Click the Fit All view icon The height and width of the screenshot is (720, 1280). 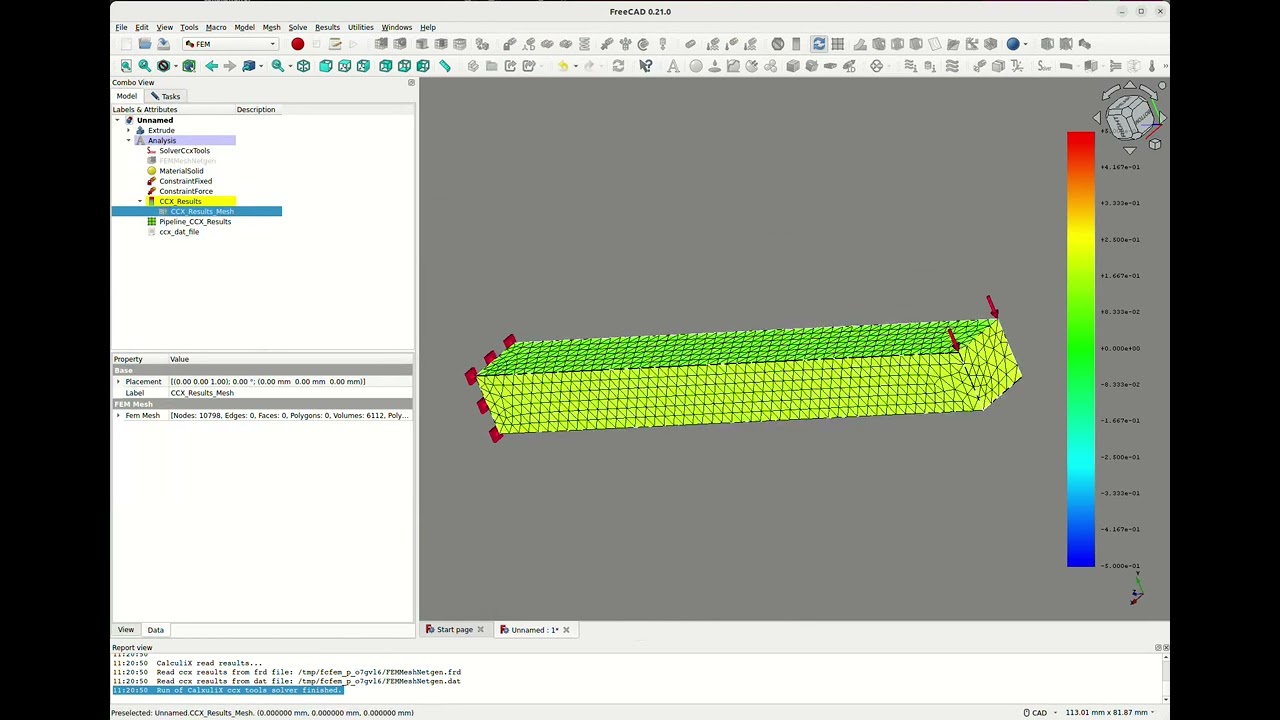tap(126, 66)
